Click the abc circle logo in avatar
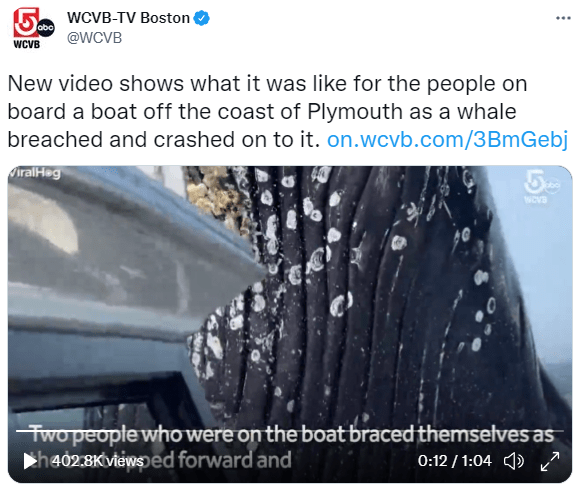586x488 pixels. click(x=46, y=28)
